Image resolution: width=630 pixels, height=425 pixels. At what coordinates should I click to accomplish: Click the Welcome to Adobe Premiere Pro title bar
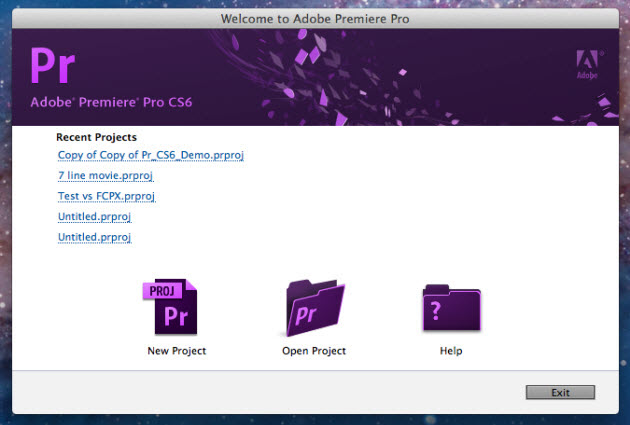[x=315, y=19]
